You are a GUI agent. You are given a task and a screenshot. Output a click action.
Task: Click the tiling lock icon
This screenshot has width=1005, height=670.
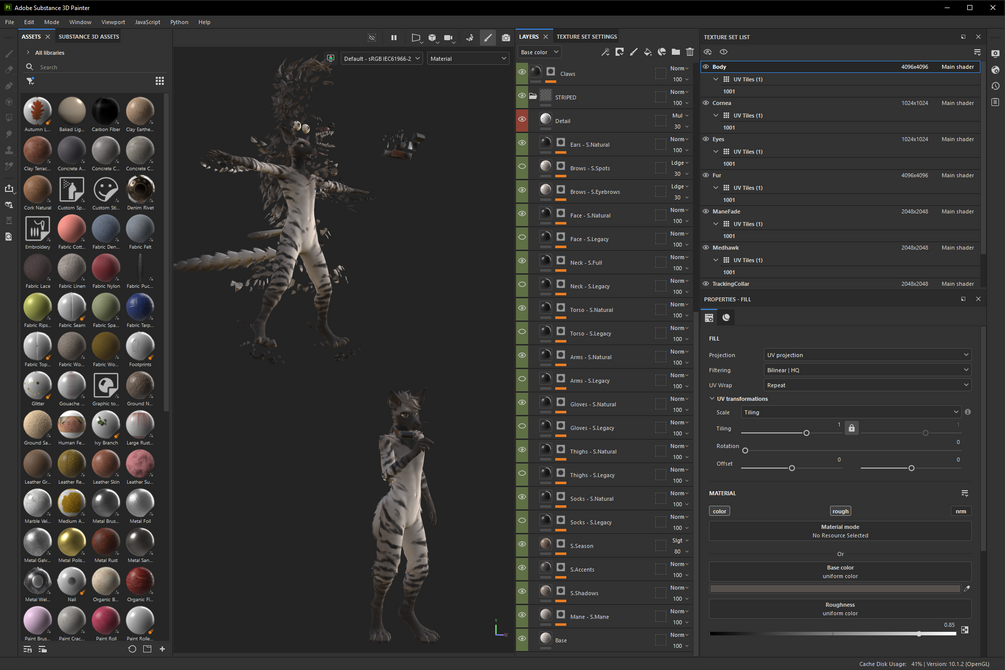[x=852, y=428]
